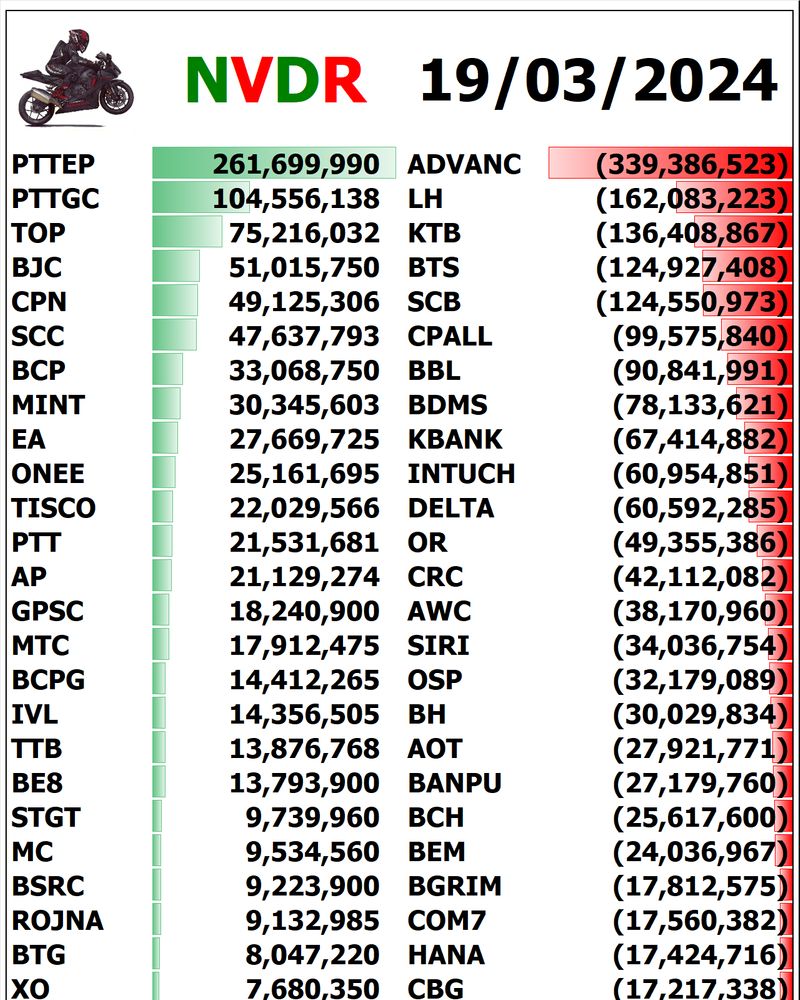Image resolution: width=800 pixels, height=1000 pixels.
Task: Click the BJC stock symbol
Action: tap(37, 267)
